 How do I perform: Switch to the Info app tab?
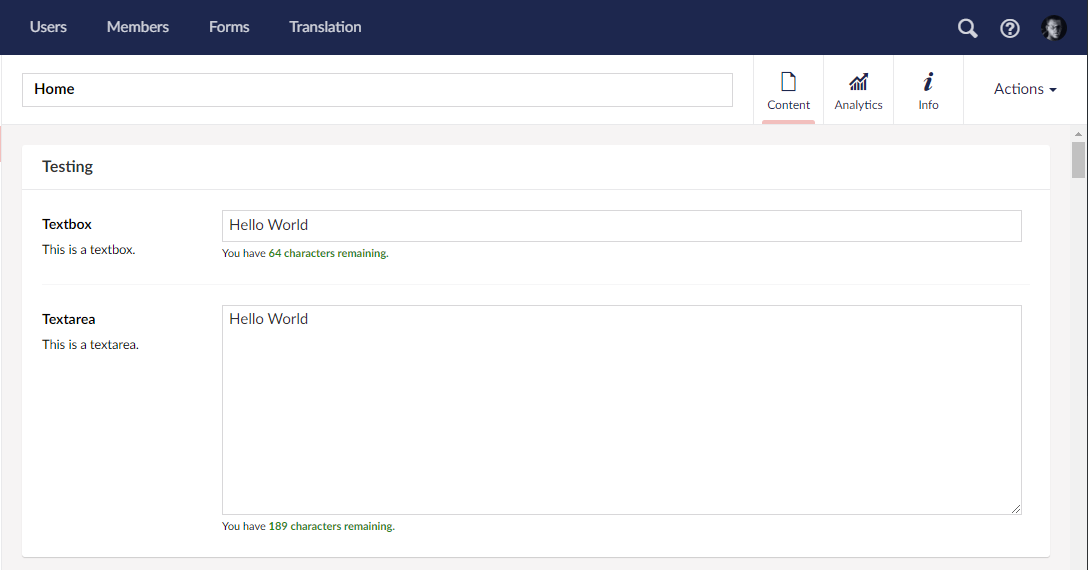click(x=928, y=90)
